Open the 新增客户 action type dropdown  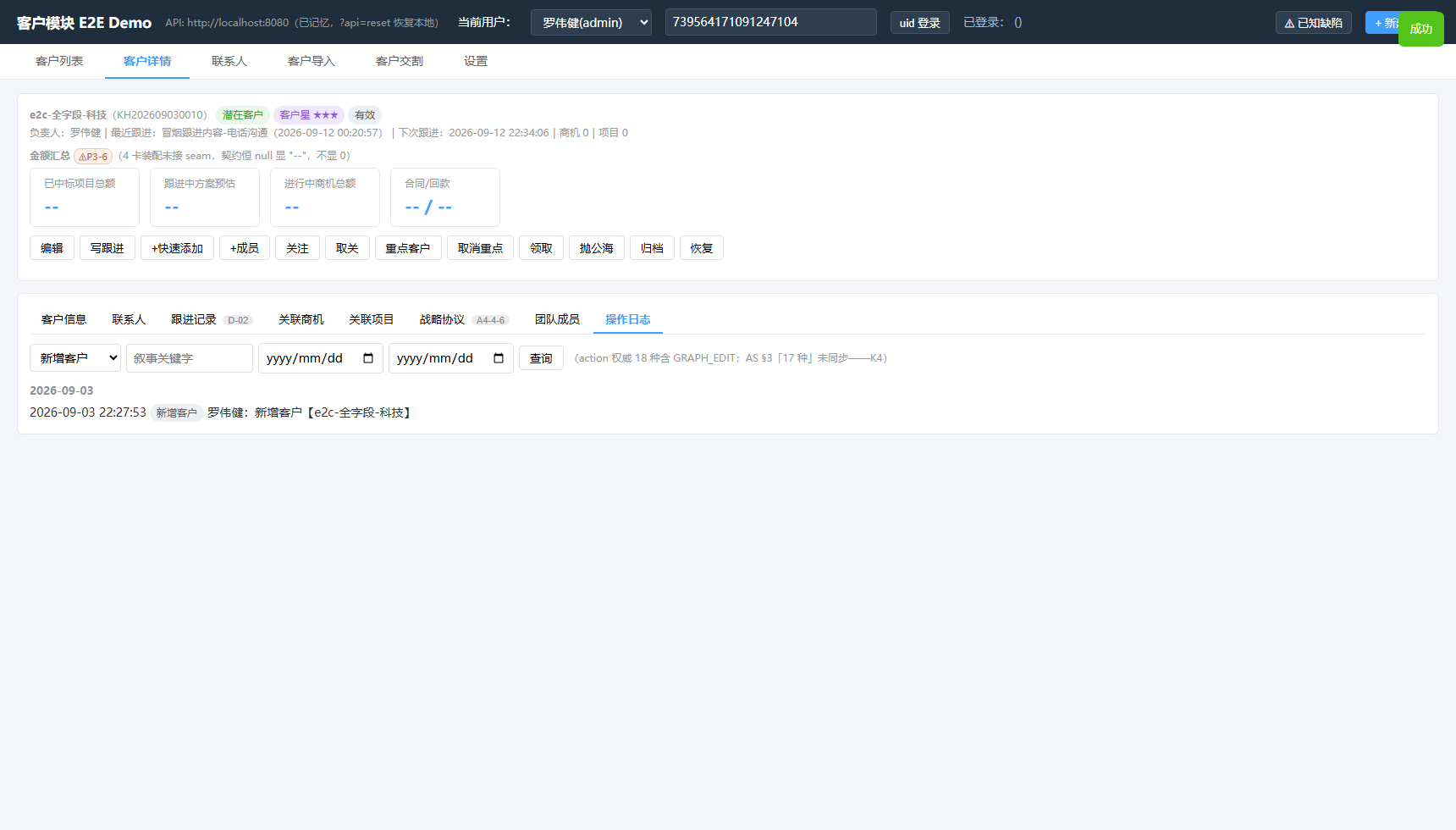[75, 358]
